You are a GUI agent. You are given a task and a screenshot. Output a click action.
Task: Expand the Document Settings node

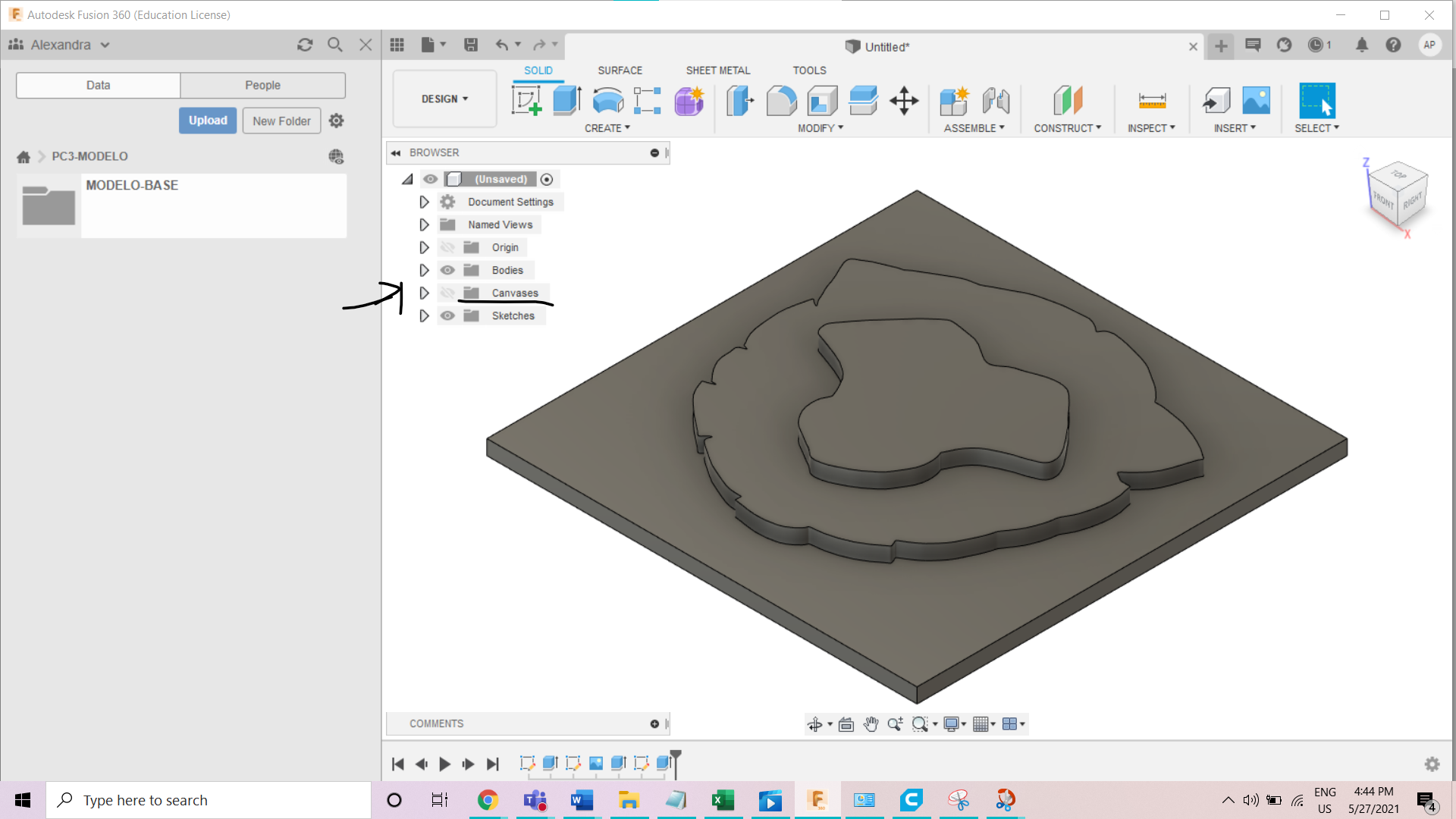click(424, 202)
